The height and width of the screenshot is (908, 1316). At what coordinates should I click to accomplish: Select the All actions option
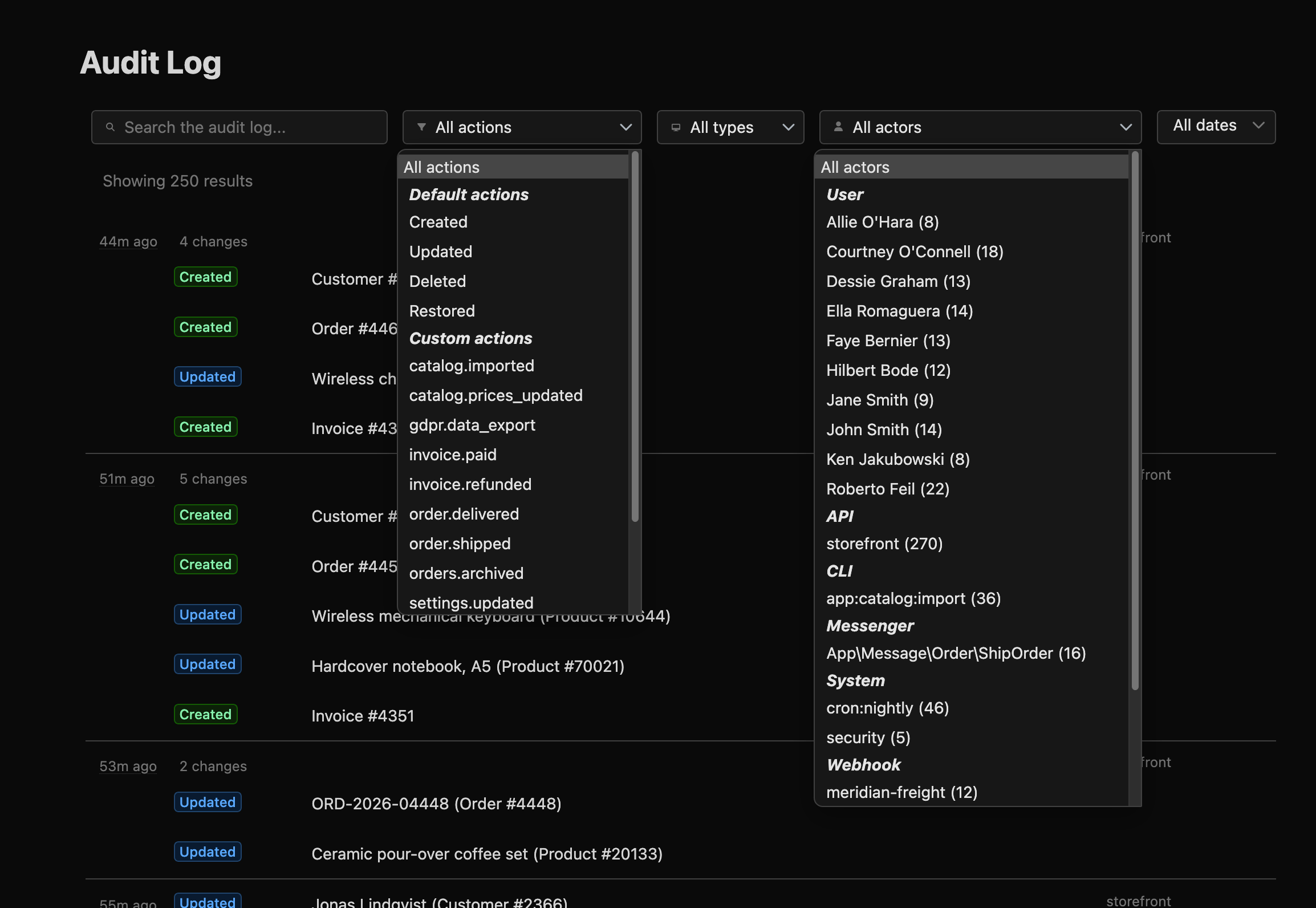point(513,167)
